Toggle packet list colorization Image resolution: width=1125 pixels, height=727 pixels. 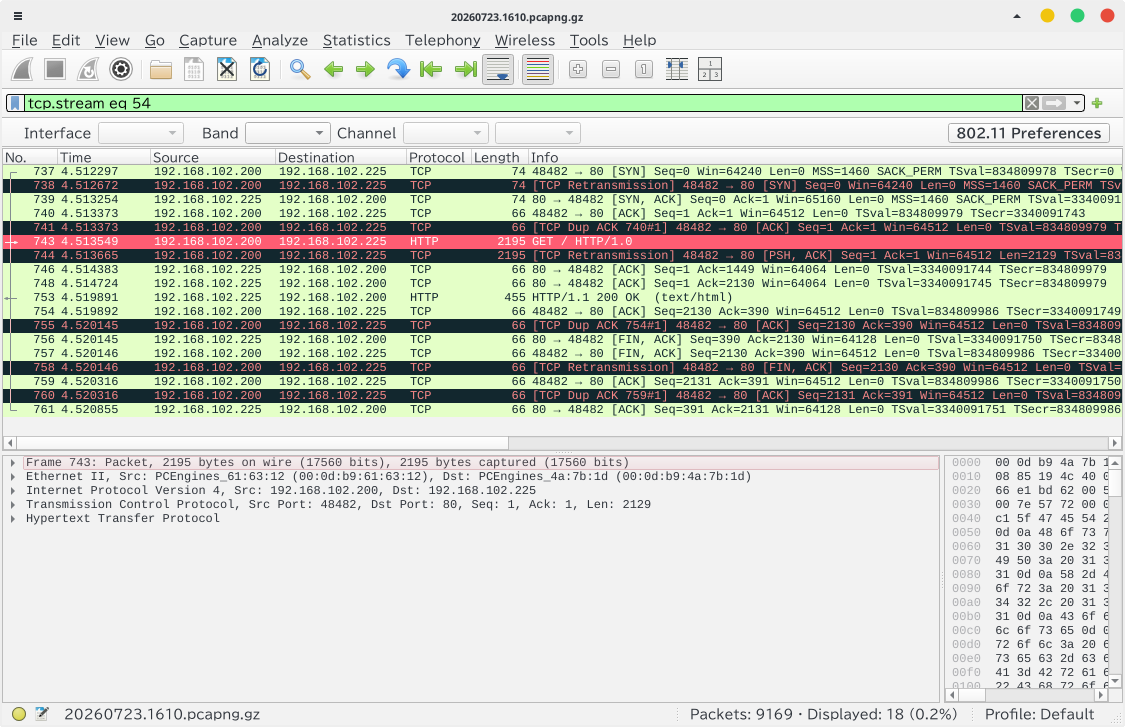tap(538, 70)
